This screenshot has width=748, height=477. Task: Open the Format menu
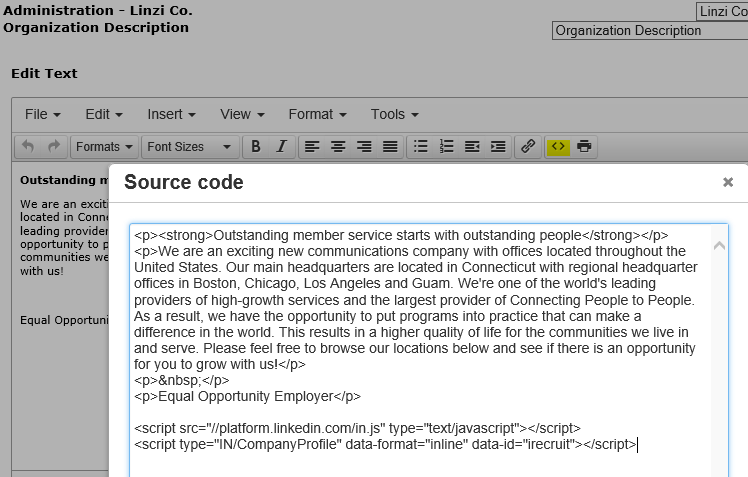tap(317, 114)
